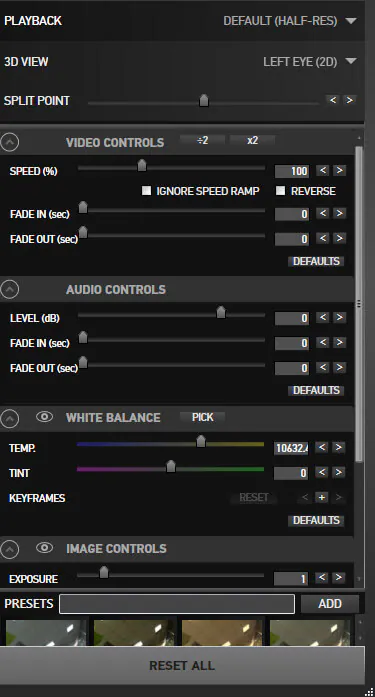Screen dimensions: 375x697
Task: Increase Speed with the right arrow
Action: tap(339, 170)
